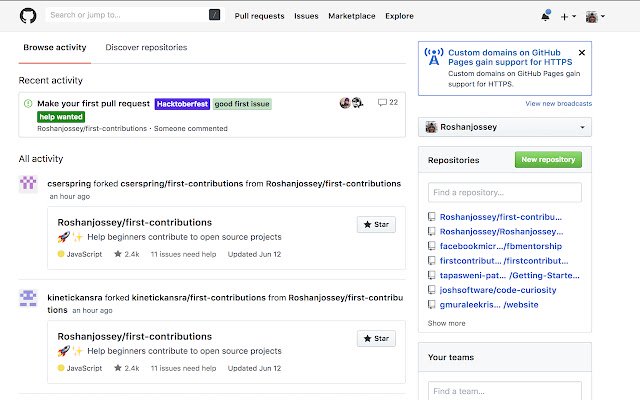The width and height of the screenshot is (640, 400).
Task: Click repo icon next to facebookmicr.../fbmentorship
Action: click(431, 246)
